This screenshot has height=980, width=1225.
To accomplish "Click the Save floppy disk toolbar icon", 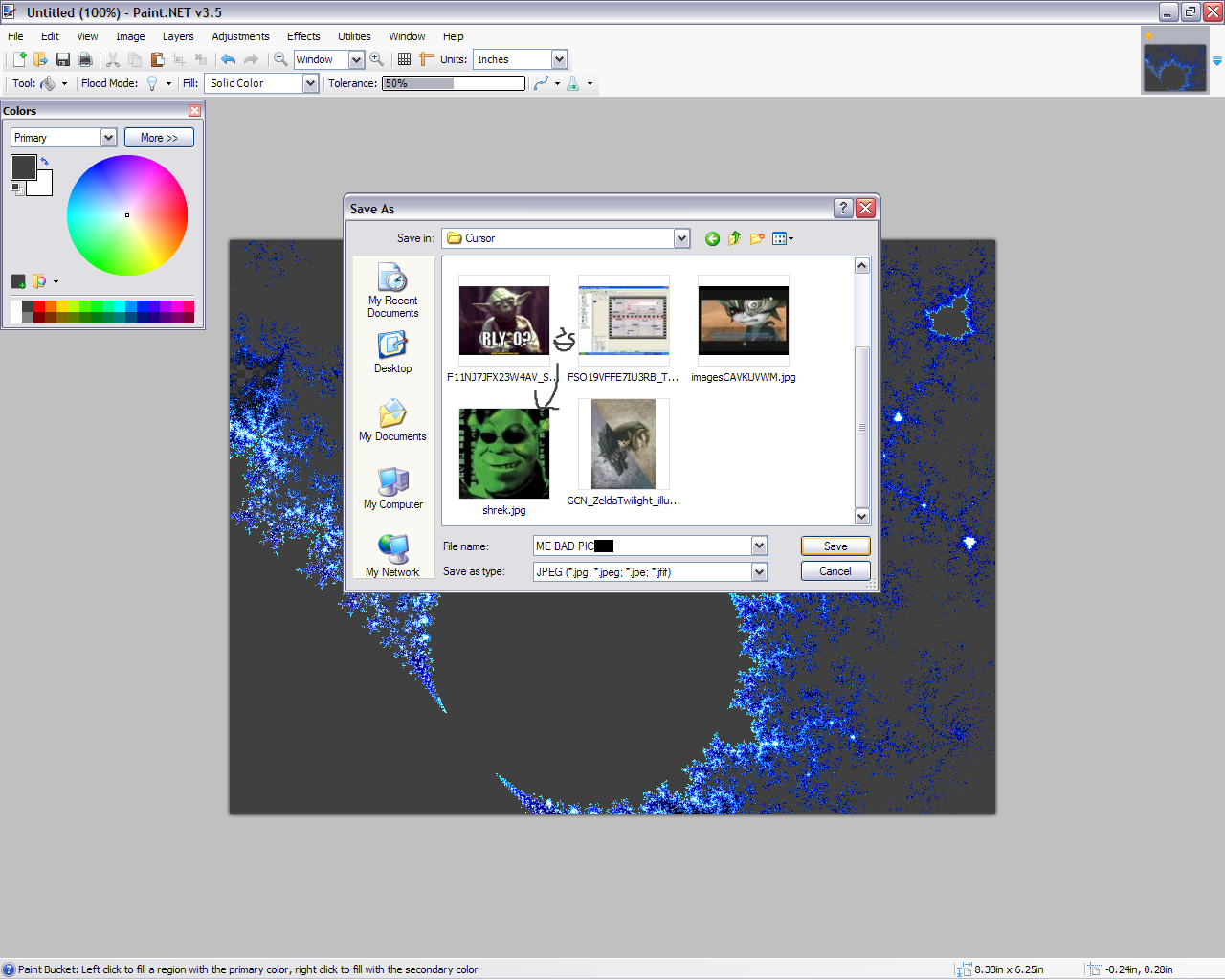I will (x=63, y=59).
